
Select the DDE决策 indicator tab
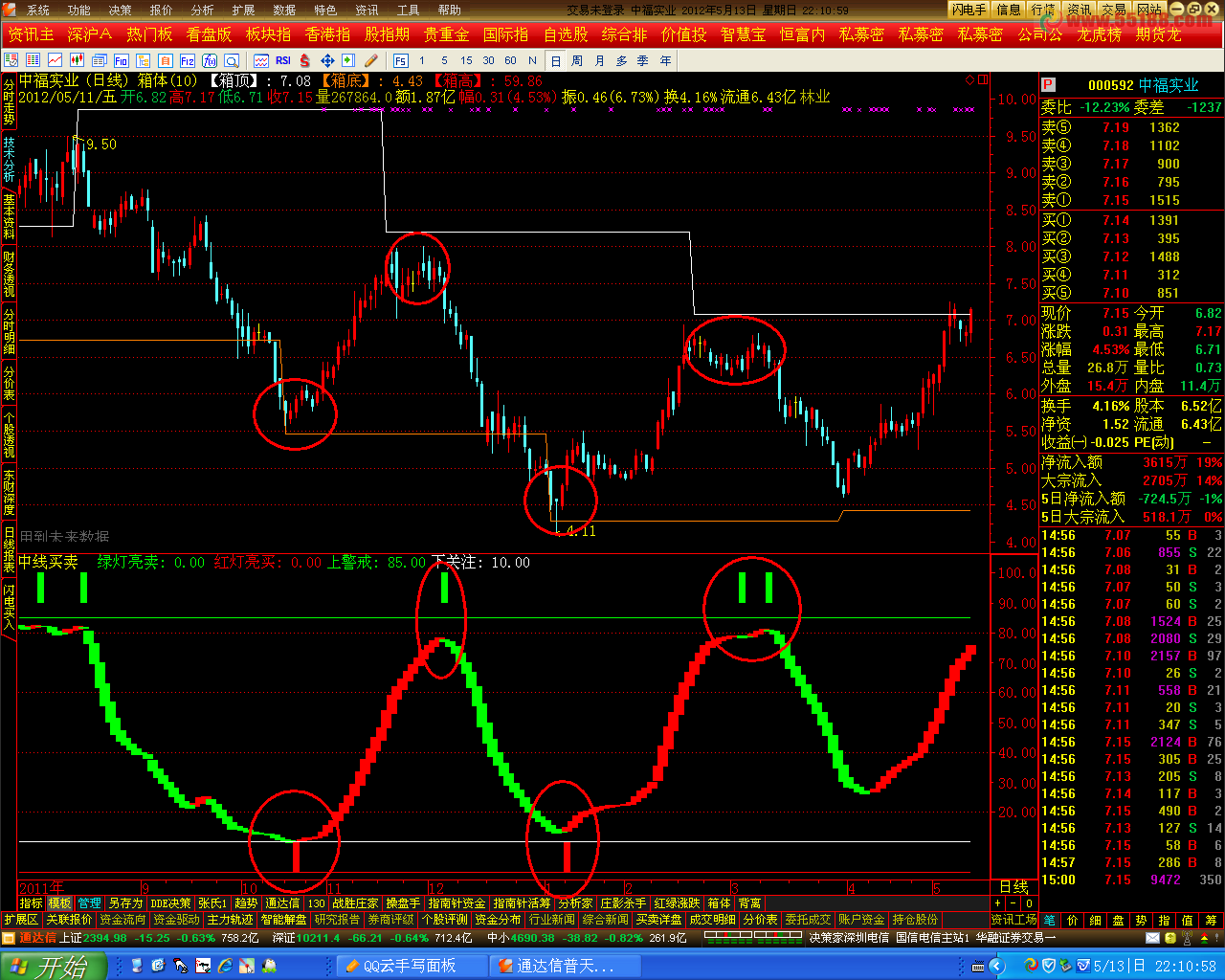pos(170,902)
